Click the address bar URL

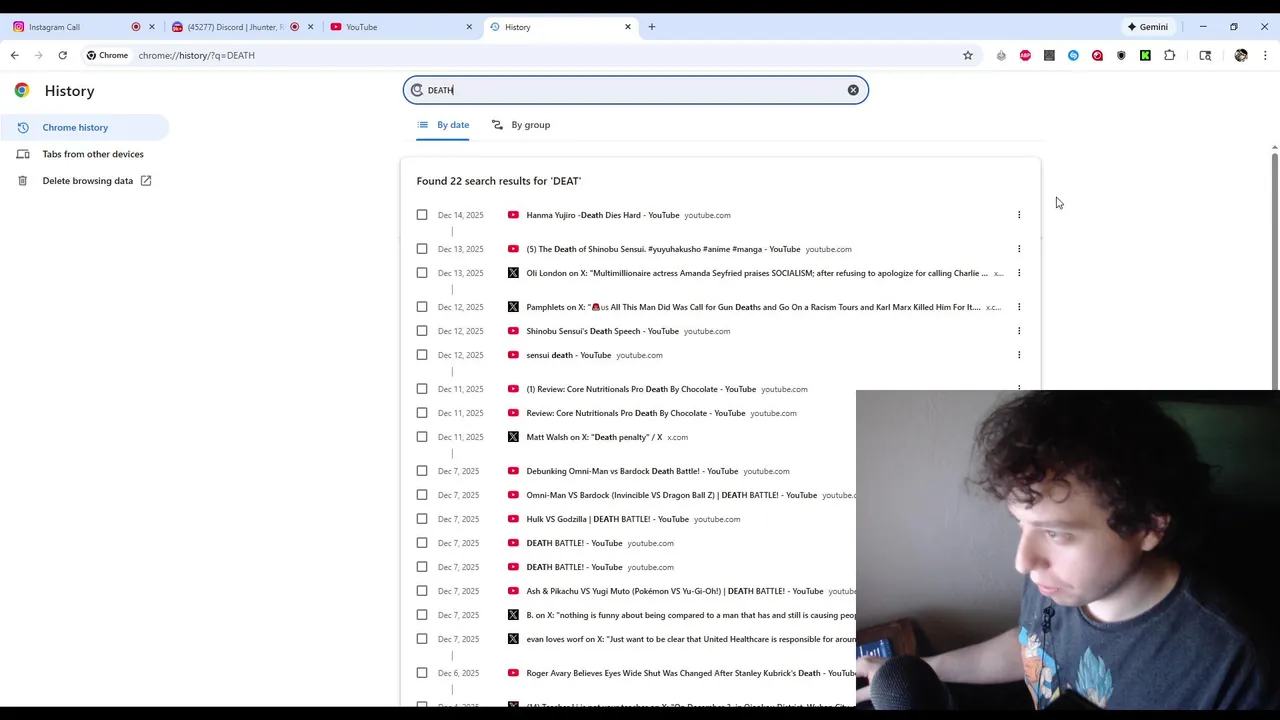point(196,55)
